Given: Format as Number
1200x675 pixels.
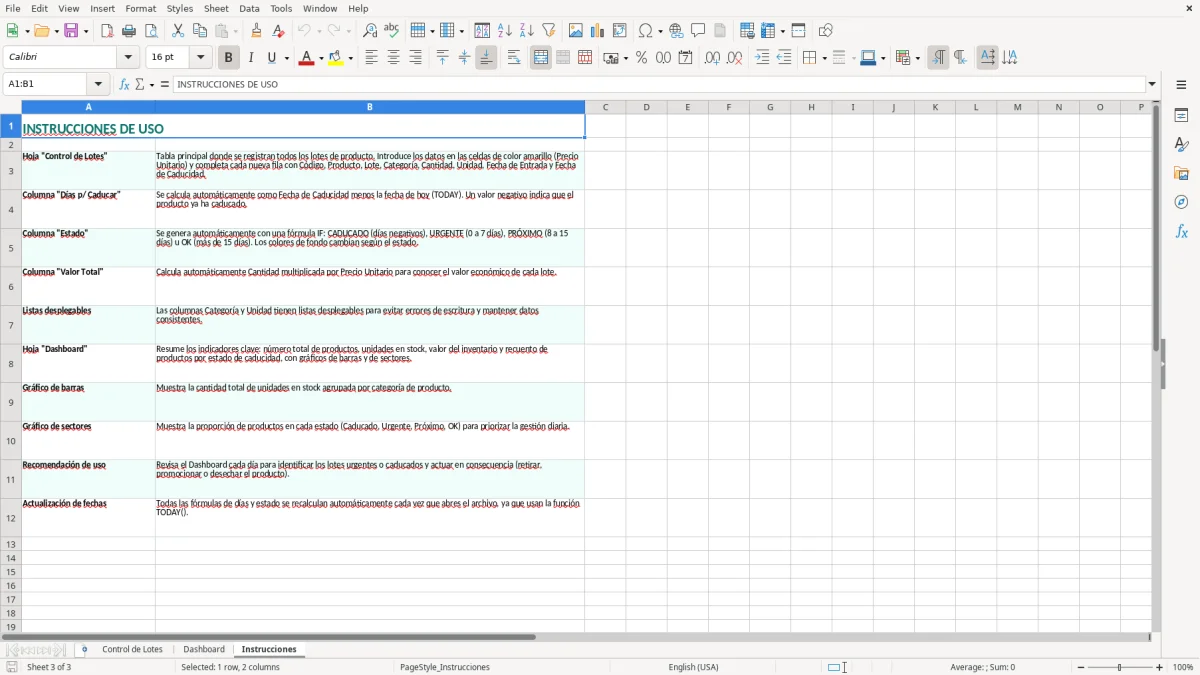Looking at the screenshot, I should (x=663, y=58).
